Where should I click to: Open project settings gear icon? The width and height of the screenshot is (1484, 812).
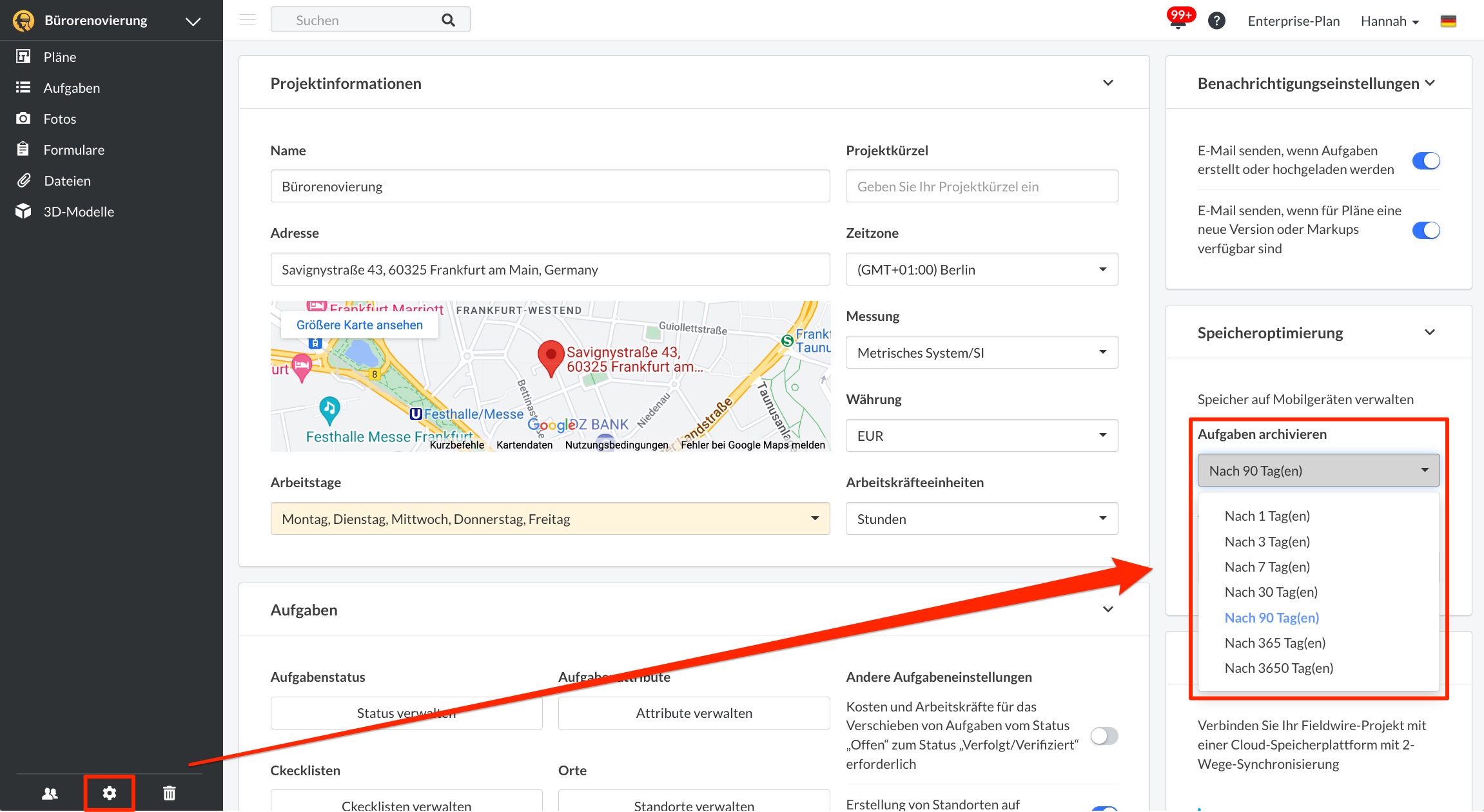coord(109,793)
